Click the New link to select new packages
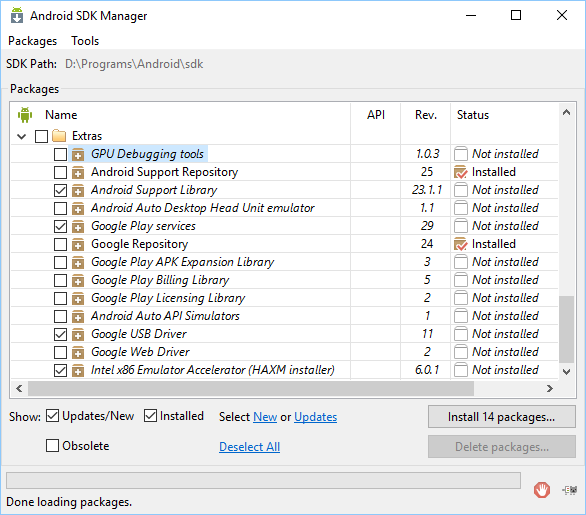 [x=265, y=417]
